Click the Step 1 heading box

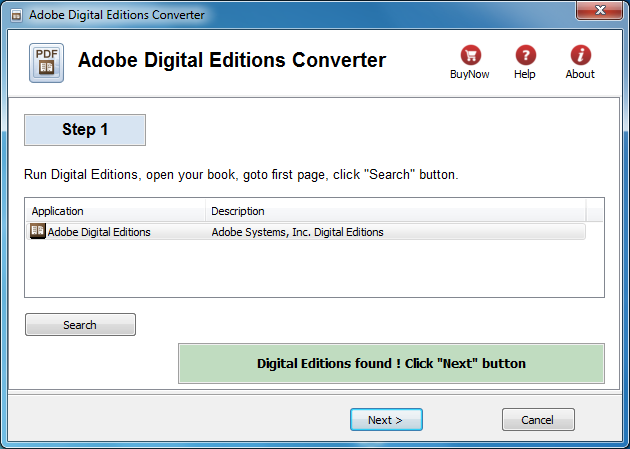click(x=85, y=130)
